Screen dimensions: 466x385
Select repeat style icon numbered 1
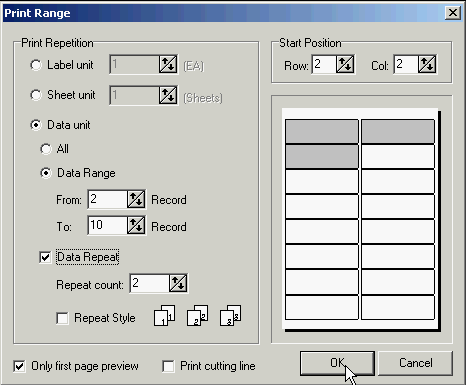coord(164,316)
